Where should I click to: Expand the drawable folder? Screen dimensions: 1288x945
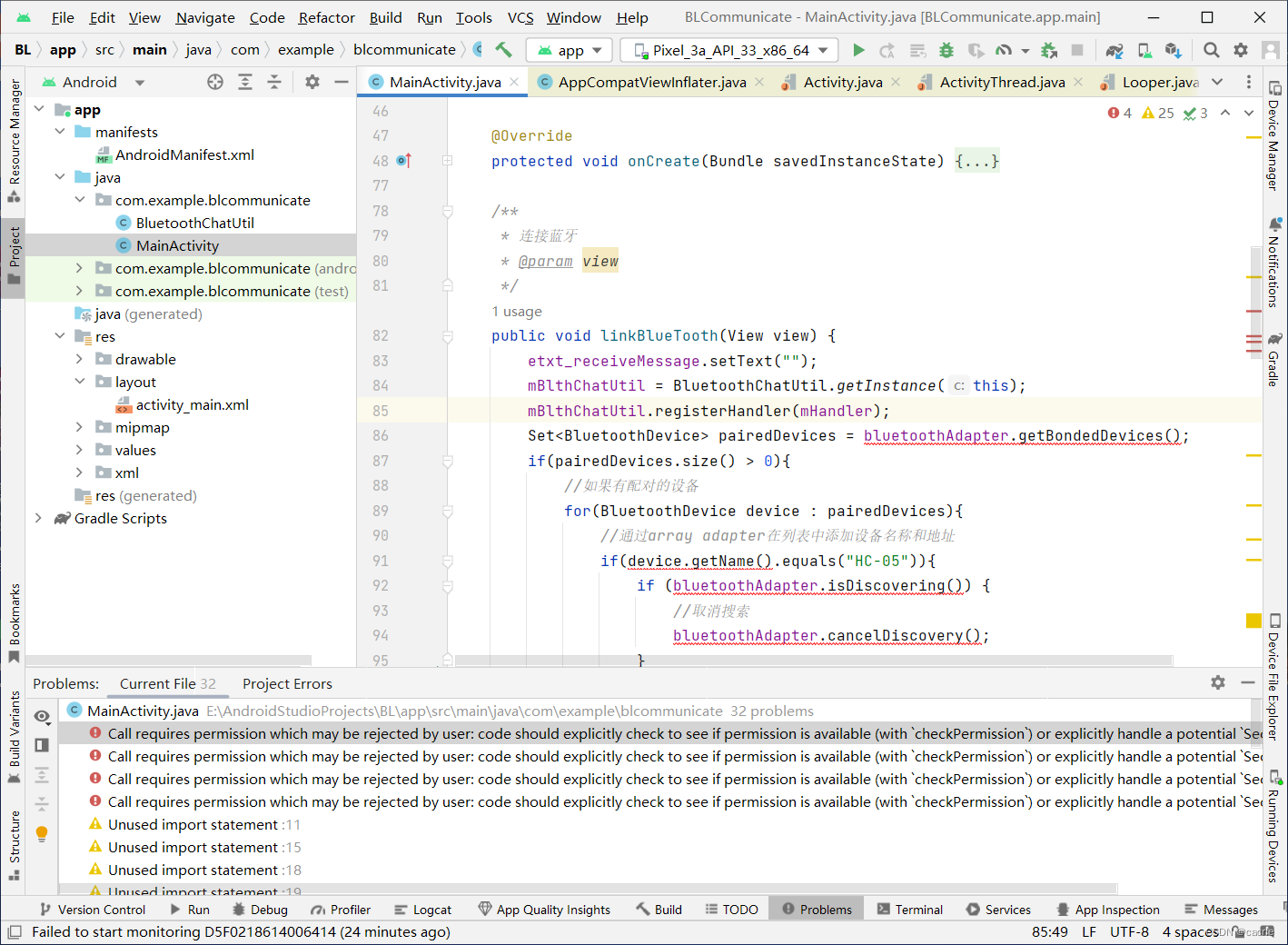(x=79, y=359)
